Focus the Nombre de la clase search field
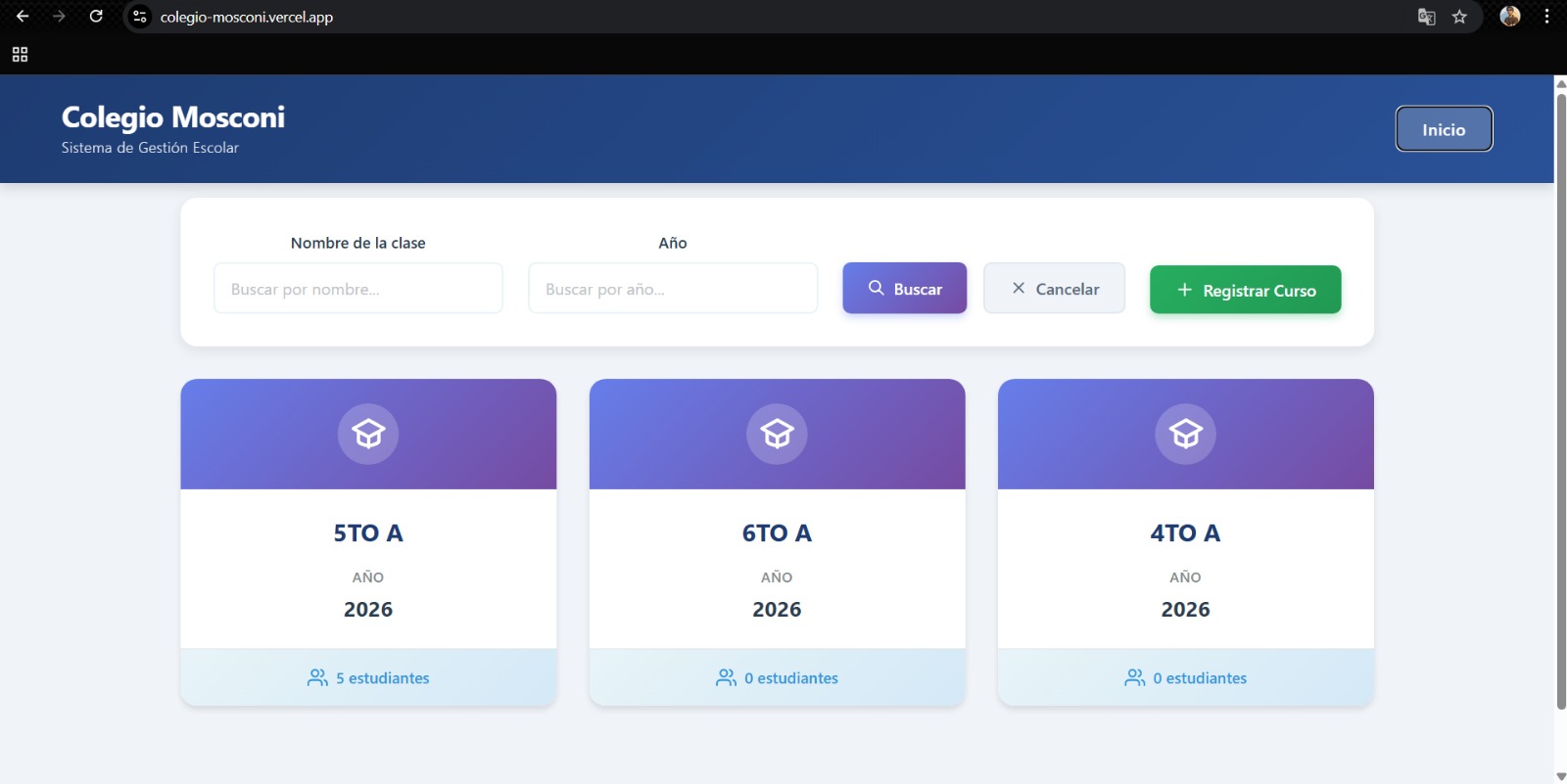The height and width of the screenshot is (784, 1567). [358, 289]
